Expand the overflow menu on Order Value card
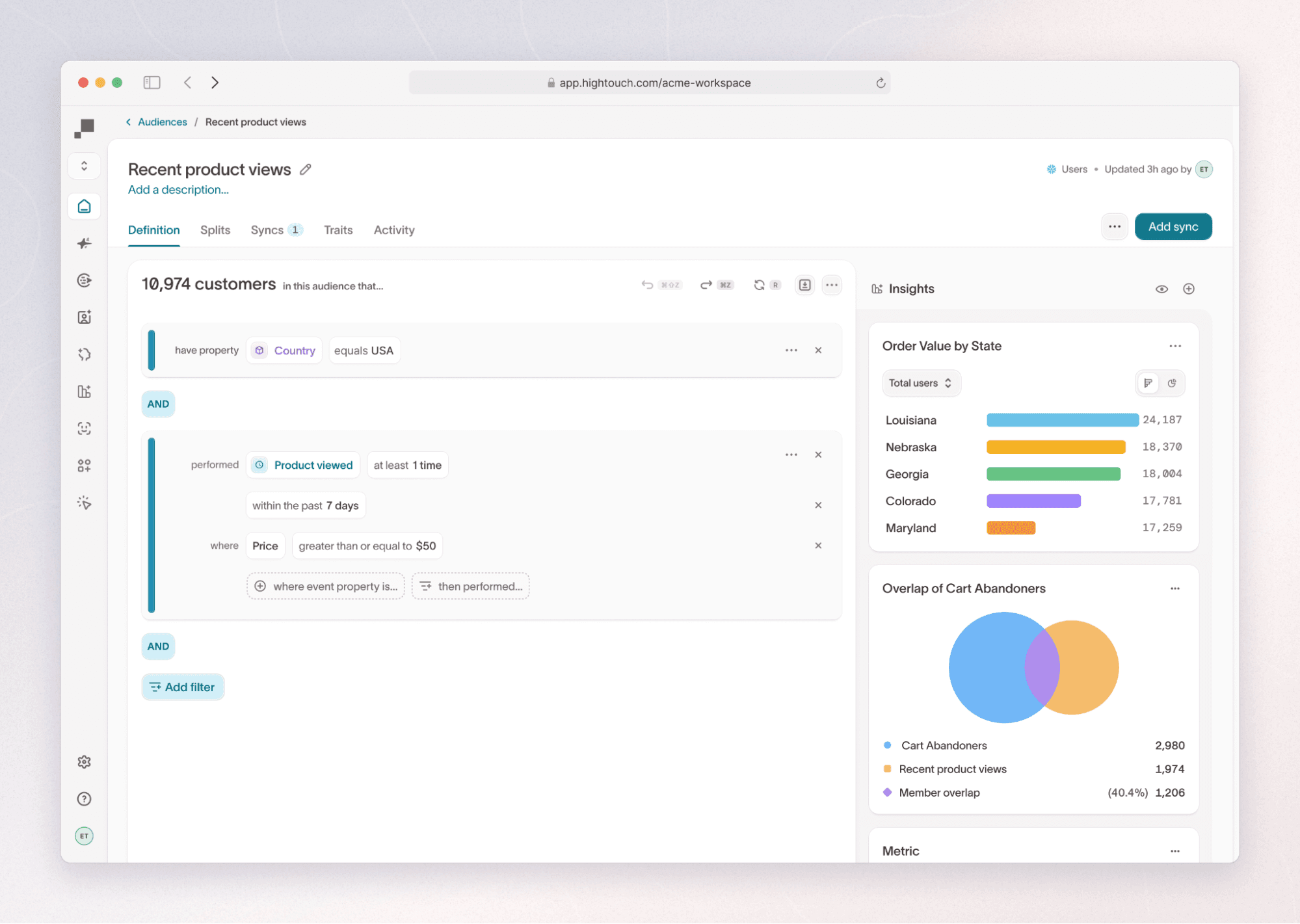The image size is (1300, 924). coord(1174,346)
